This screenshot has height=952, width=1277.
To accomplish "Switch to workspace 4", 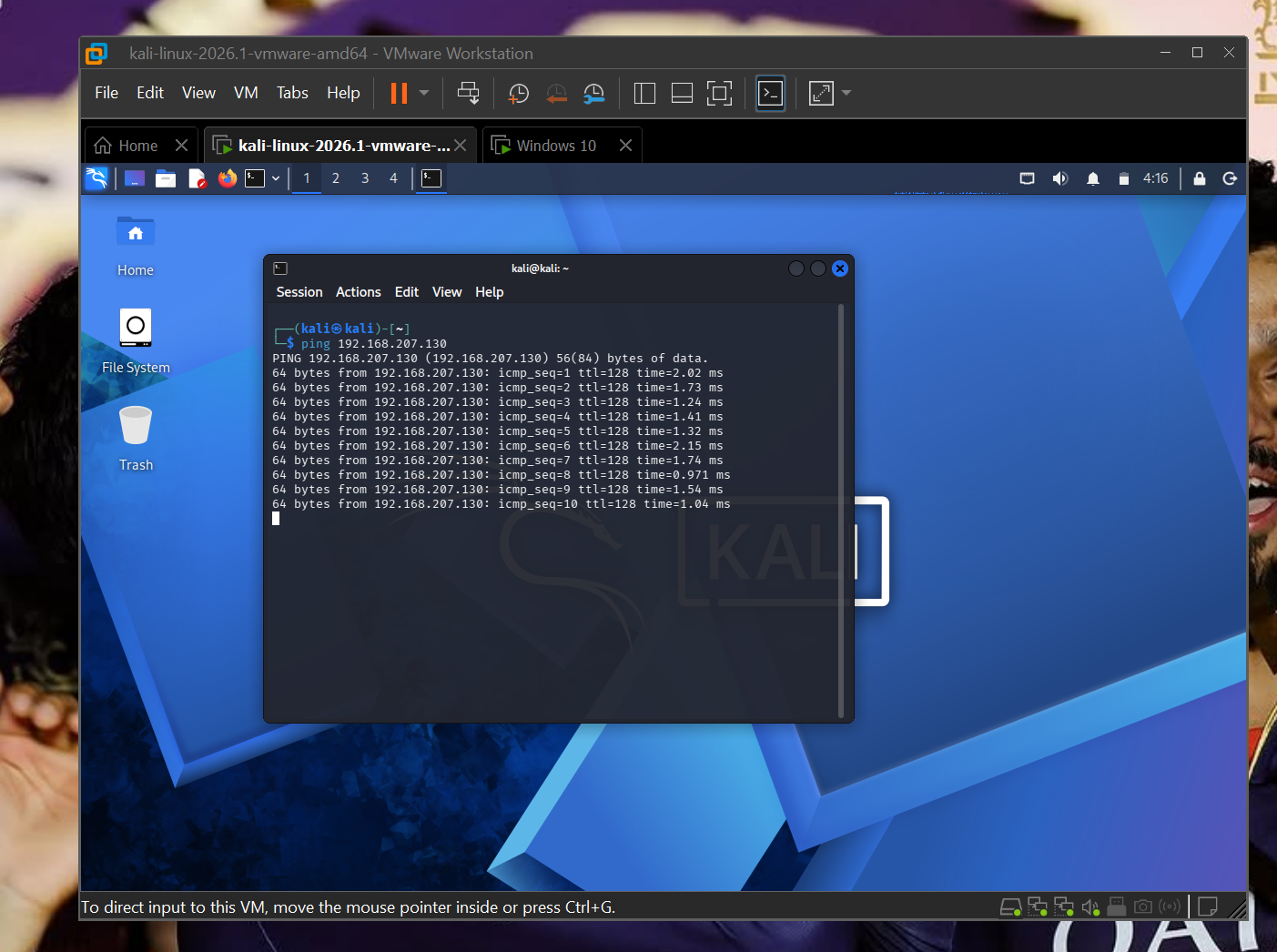I will coord(394,178).
